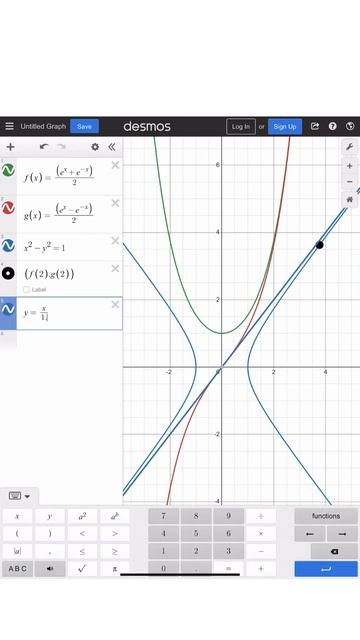
Task: Delete the f(x) expression
Action: [116, 165]
